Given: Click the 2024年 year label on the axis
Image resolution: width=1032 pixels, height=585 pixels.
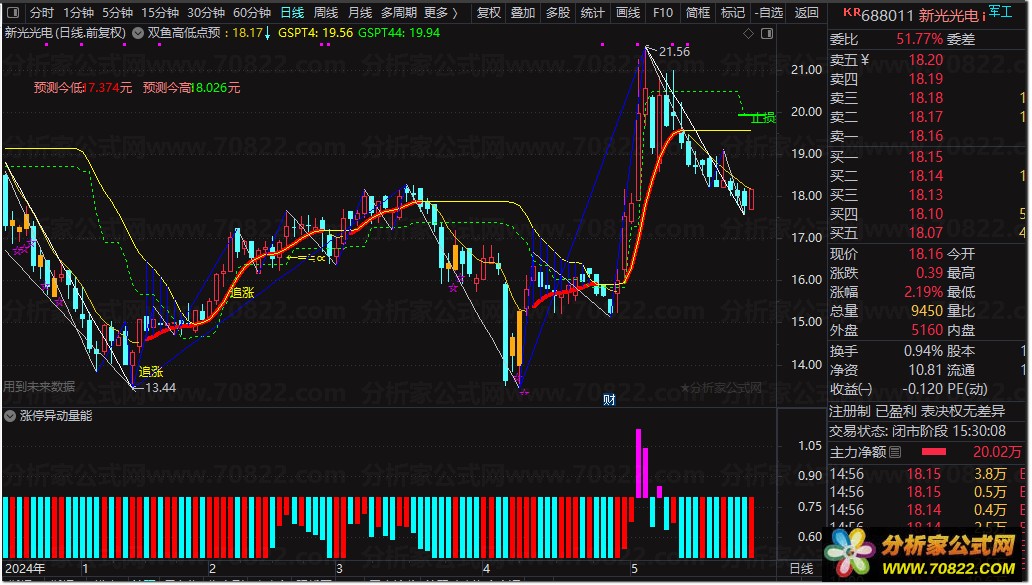Looking at the screenshot, I should 25,569.
